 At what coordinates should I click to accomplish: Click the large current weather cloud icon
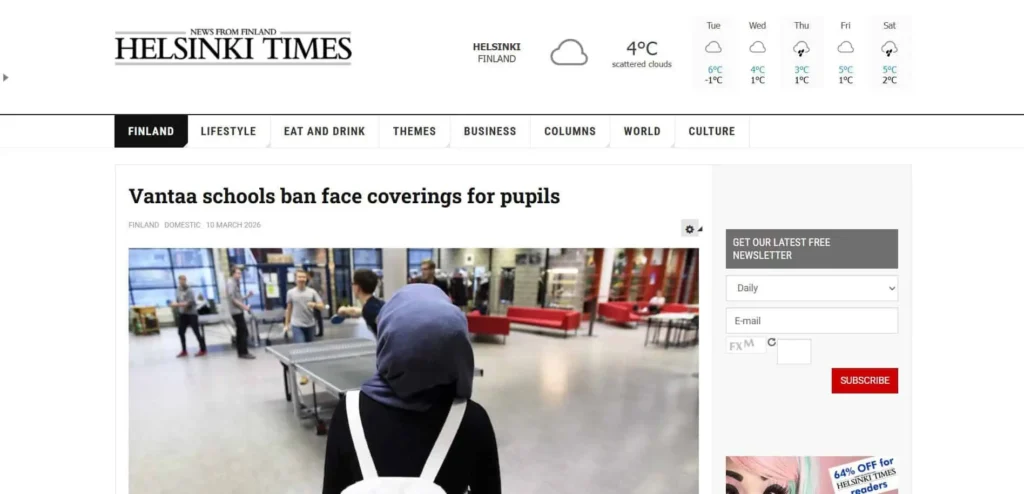569,52
